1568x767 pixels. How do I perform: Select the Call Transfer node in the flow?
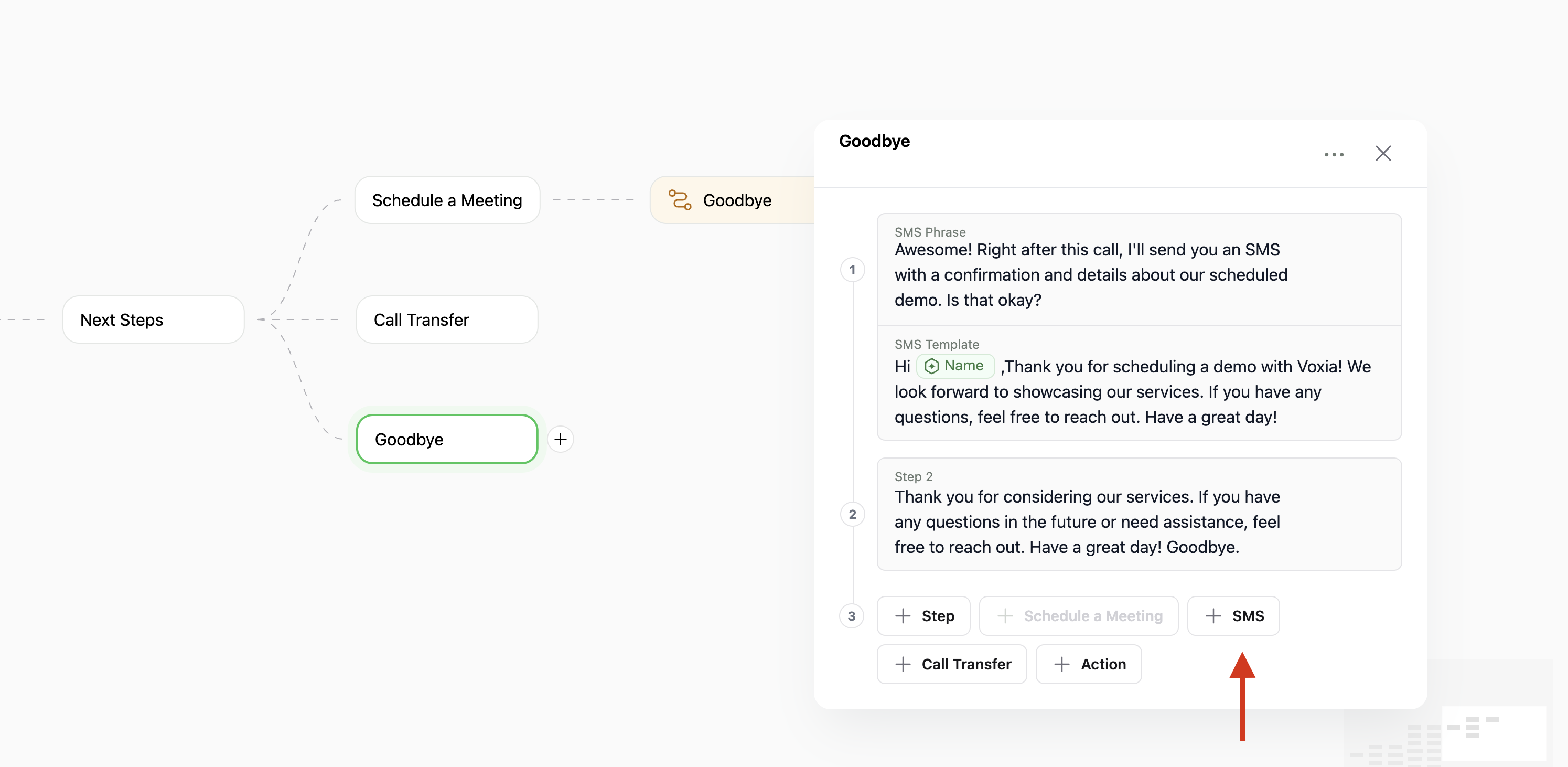tap(446, 319)
